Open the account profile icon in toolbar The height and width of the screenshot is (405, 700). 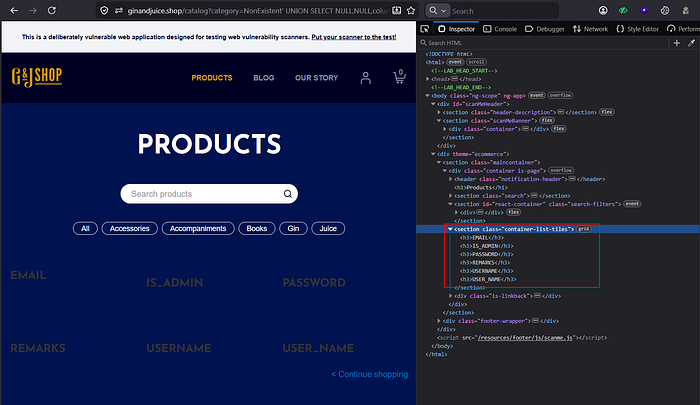(603, 10)
